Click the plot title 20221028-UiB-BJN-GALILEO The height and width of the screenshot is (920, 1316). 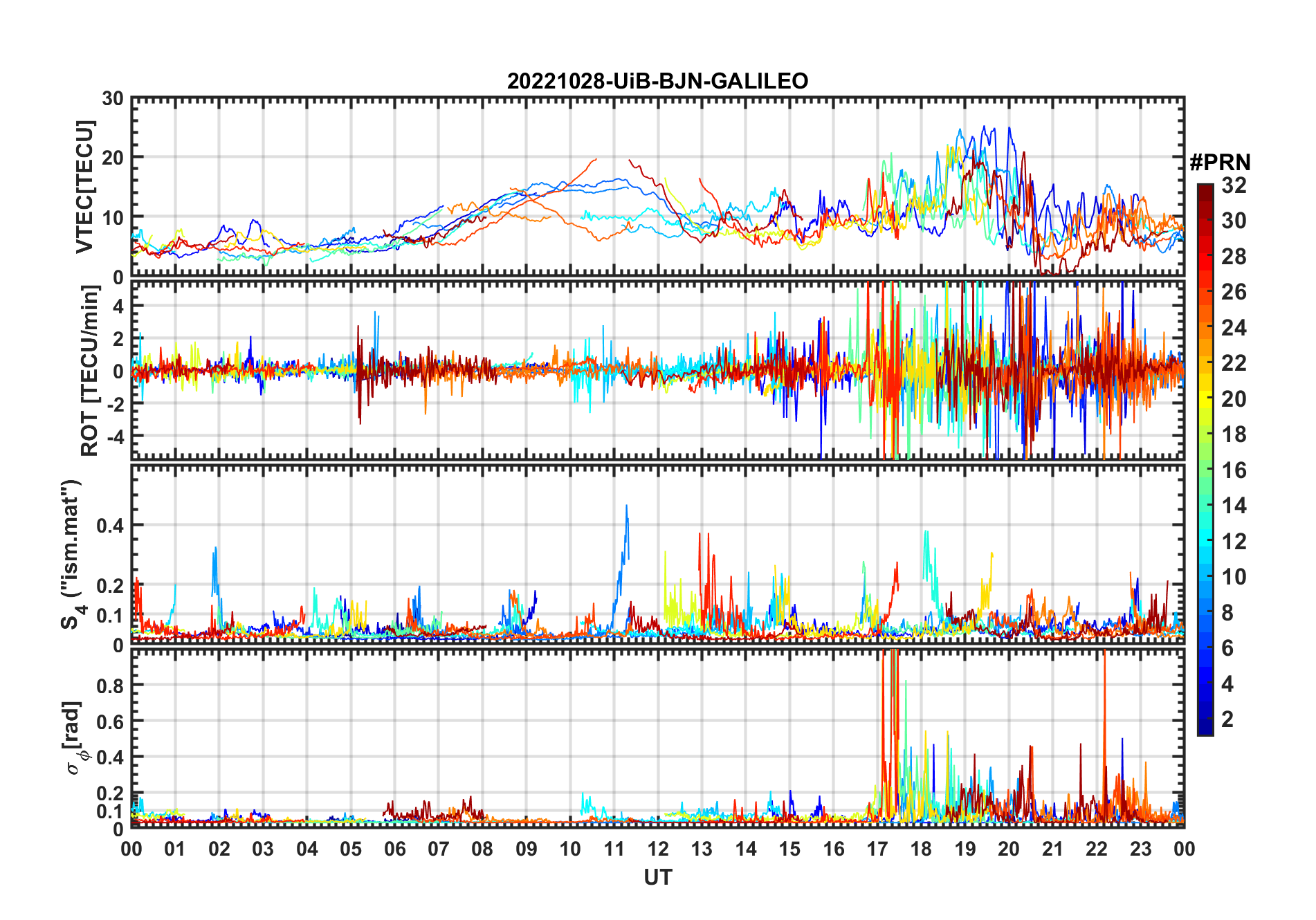(x=657, y=81)
